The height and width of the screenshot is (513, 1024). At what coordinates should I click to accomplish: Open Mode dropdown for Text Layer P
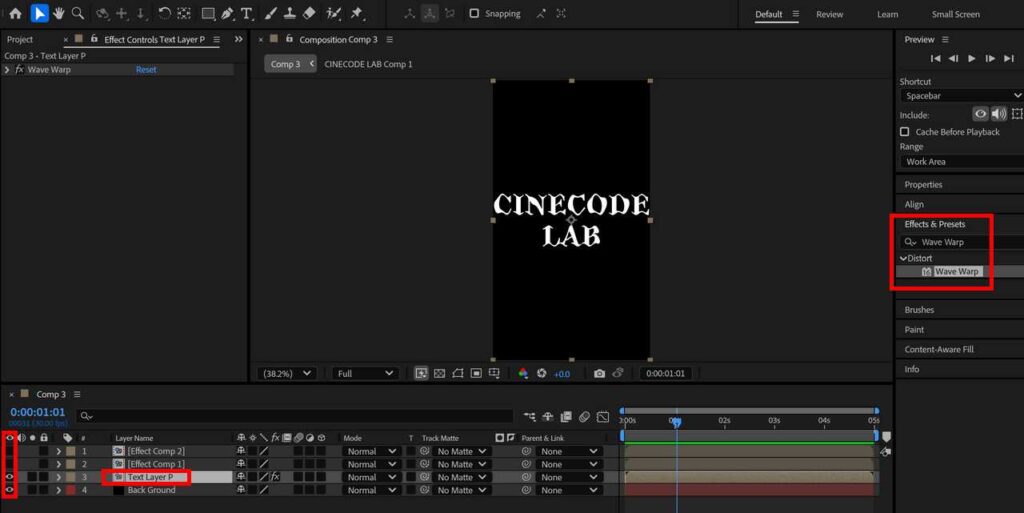pos(371,477)
